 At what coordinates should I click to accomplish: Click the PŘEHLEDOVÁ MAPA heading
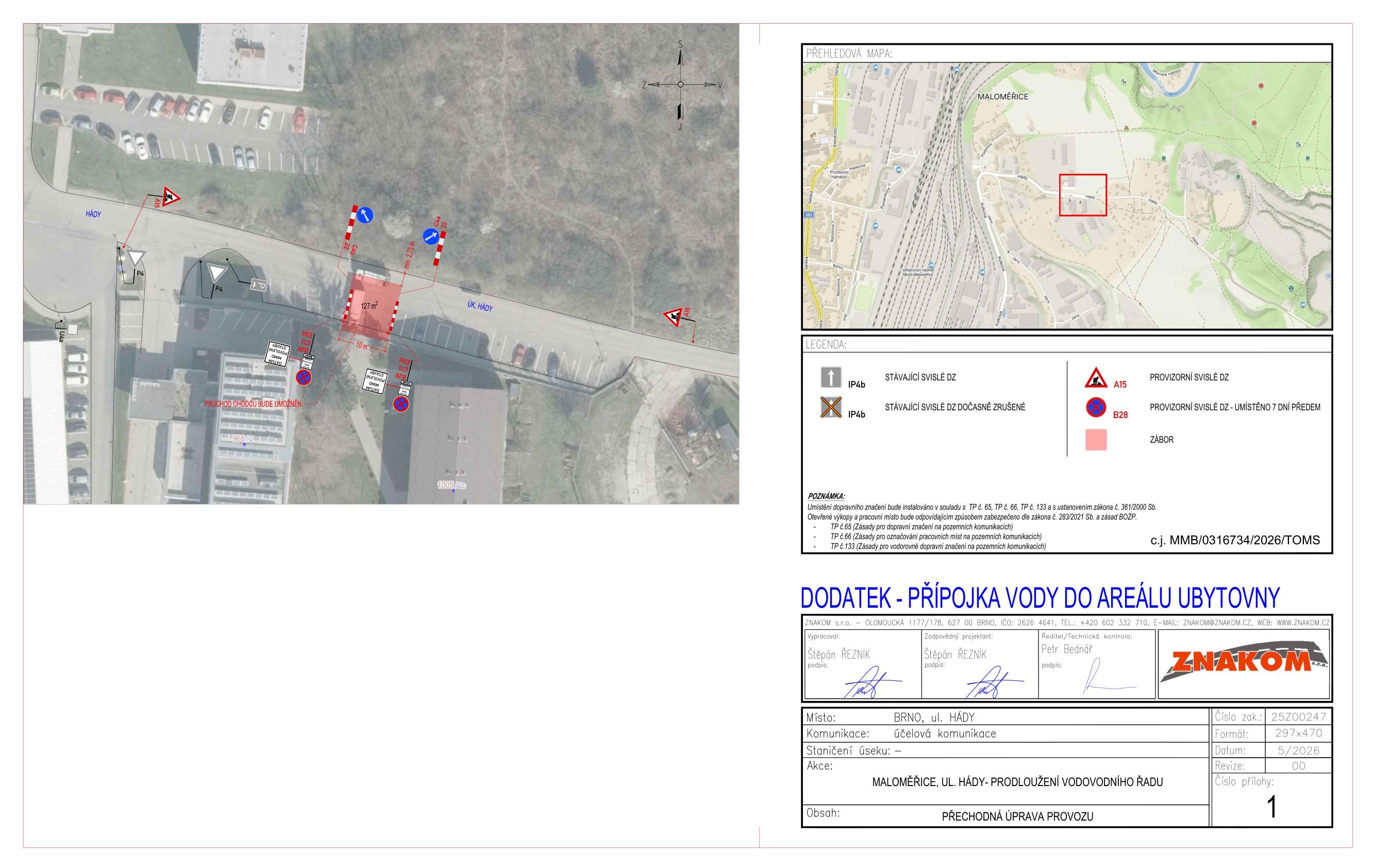click(x=849, y=54)
